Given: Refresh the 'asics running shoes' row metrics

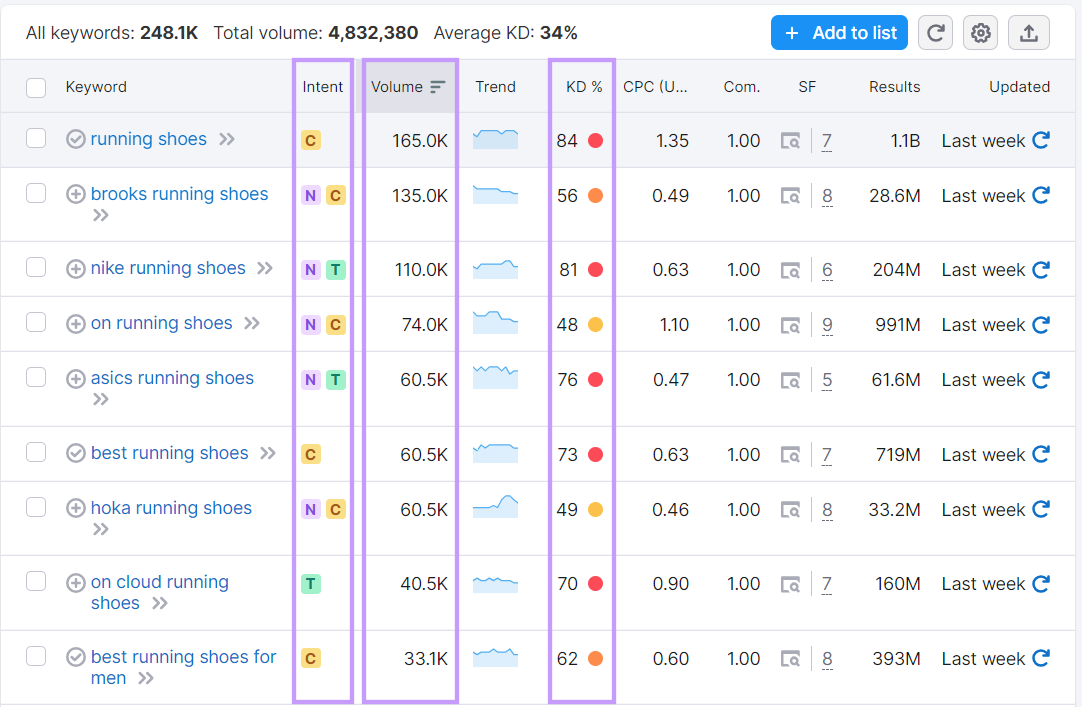Looking at the screenshot, I should point(1041,379).
